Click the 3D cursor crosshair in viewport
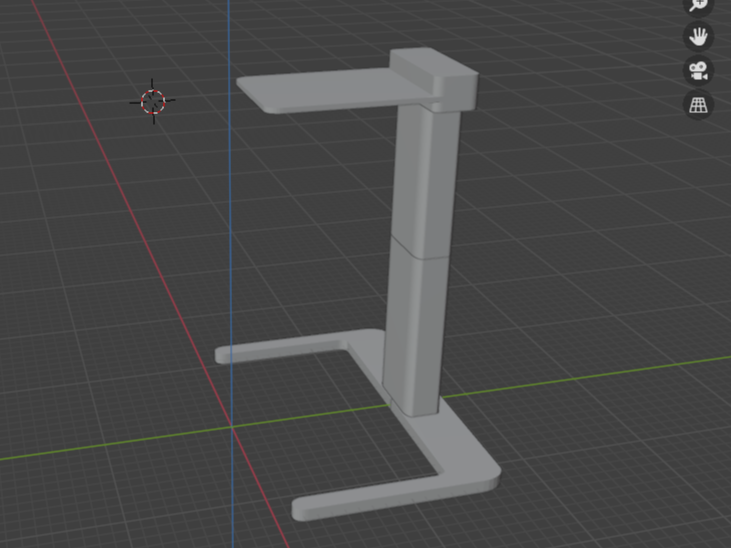Viewport: 731px width, 548px height. (153, 101)
